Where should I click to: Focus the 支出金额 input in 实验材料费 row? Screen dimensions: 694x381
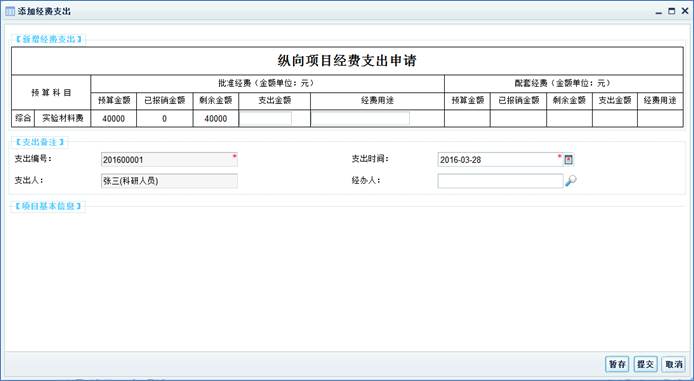[x=266, y=119]
